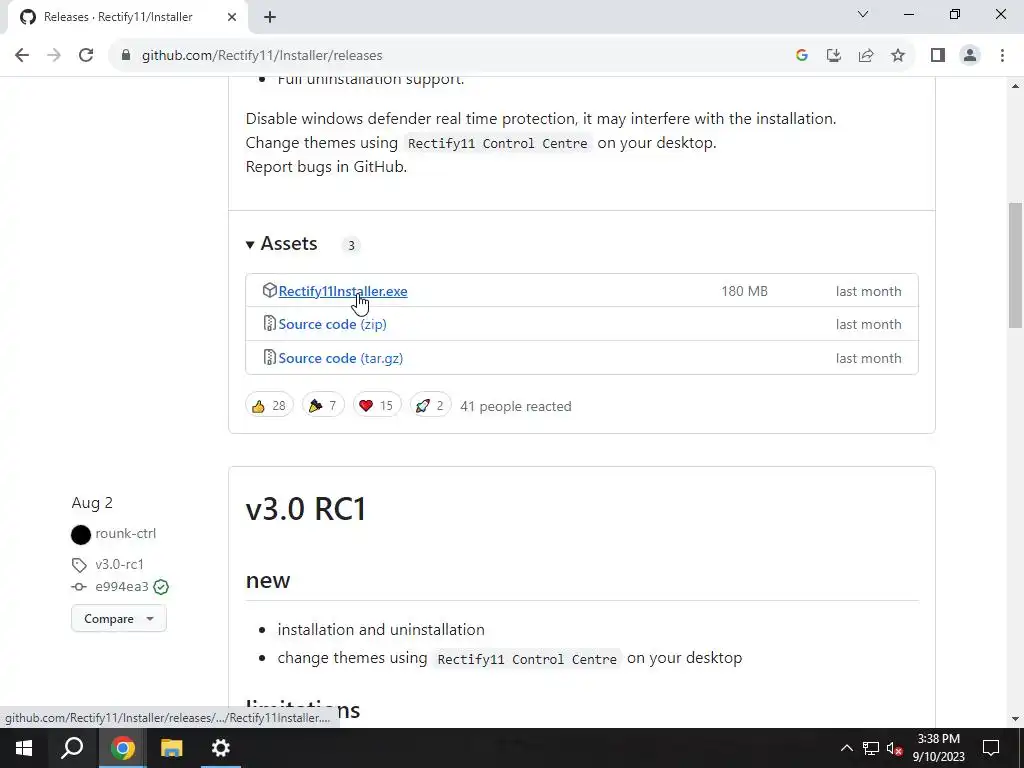Viewport: 1024px width, 768px height.
Task: Click the Assets count badge 3
Action: (351, 245)
